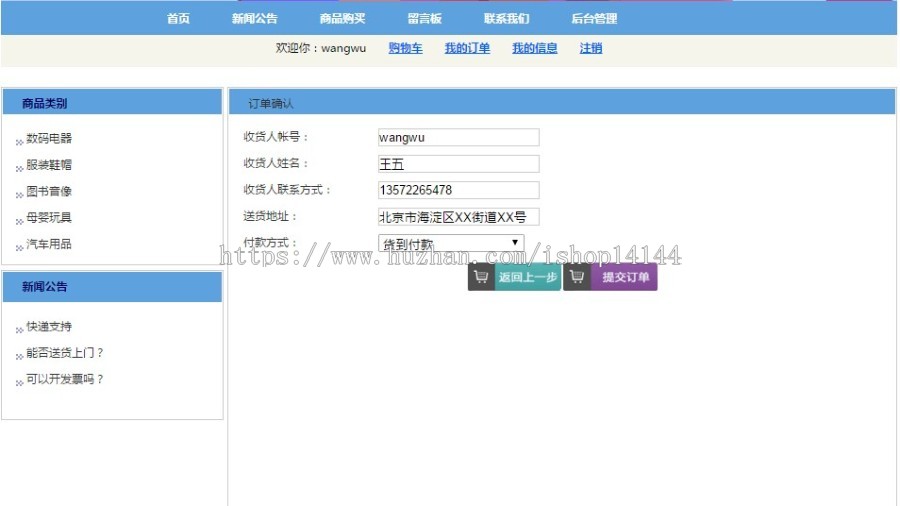The image size is (900, 506).
Task: Click the 注销 logout link
Action: tap(591, 48)
